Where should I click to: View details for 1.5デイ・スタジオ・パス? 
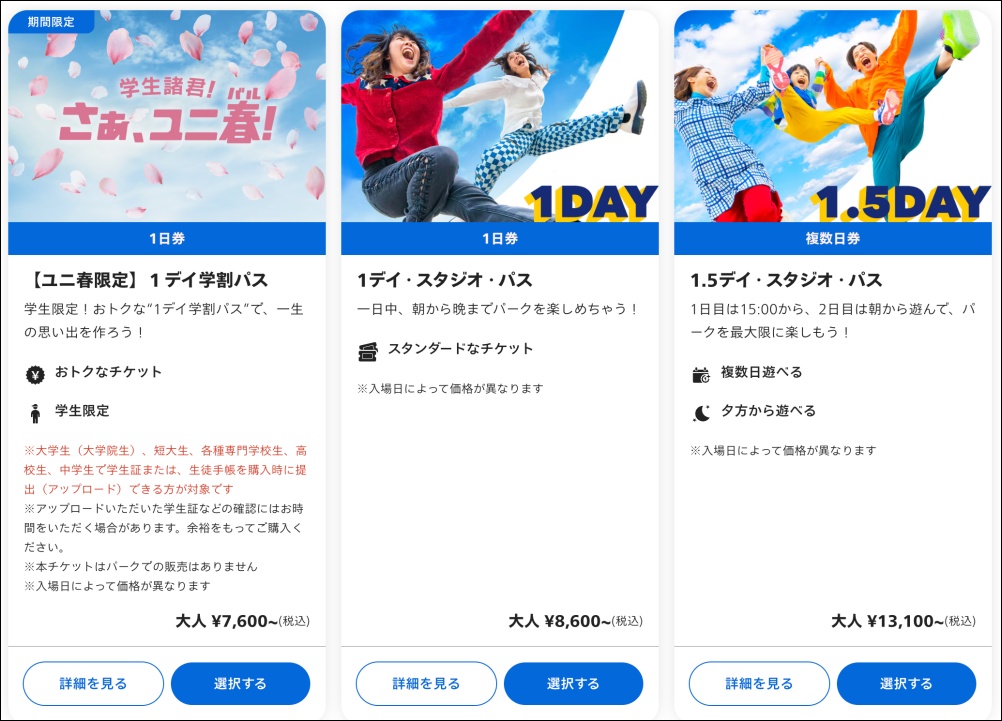coord(759,683)
